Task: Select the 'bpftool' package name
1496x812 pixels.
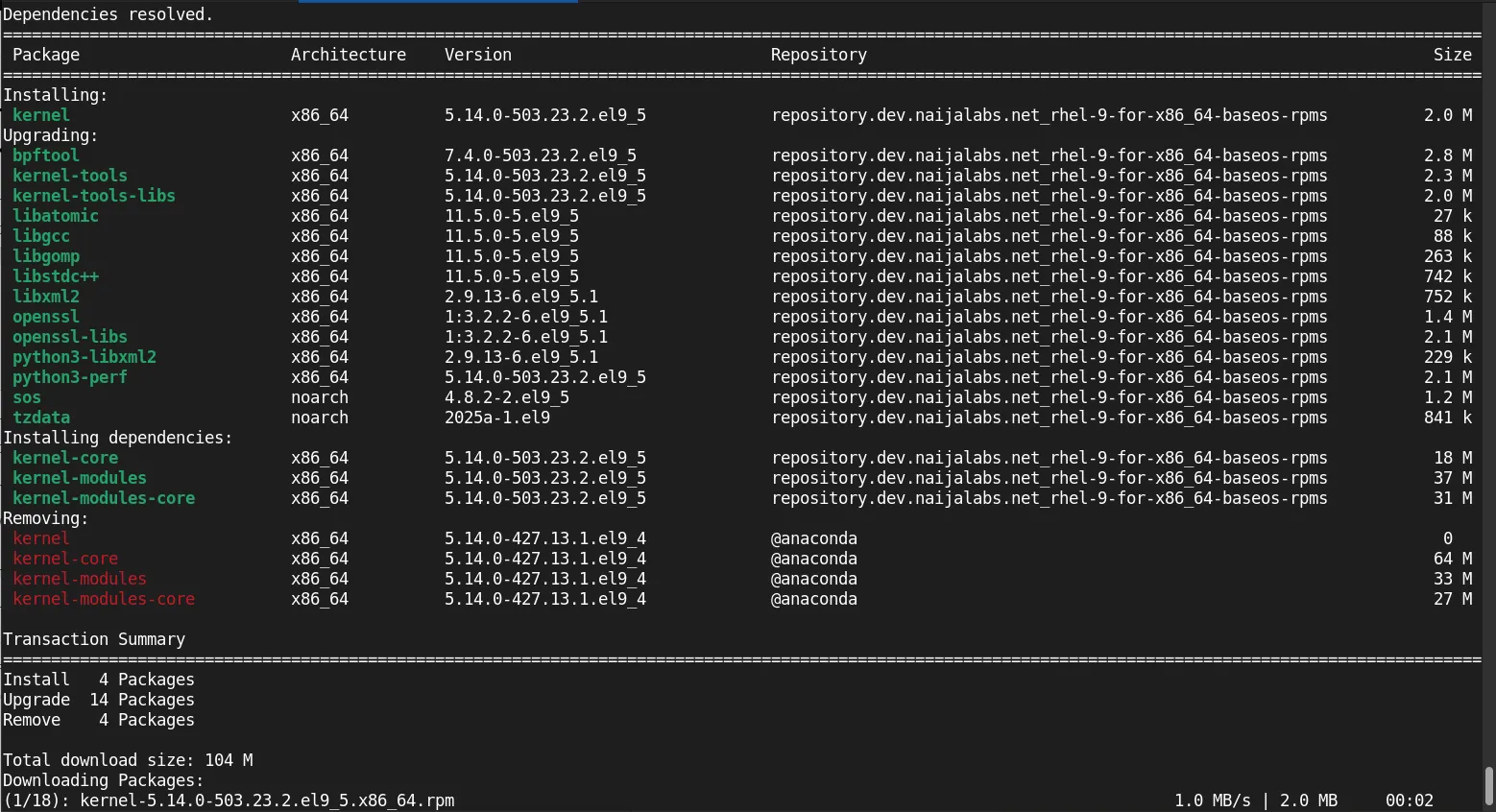Action: click(46, 155)
